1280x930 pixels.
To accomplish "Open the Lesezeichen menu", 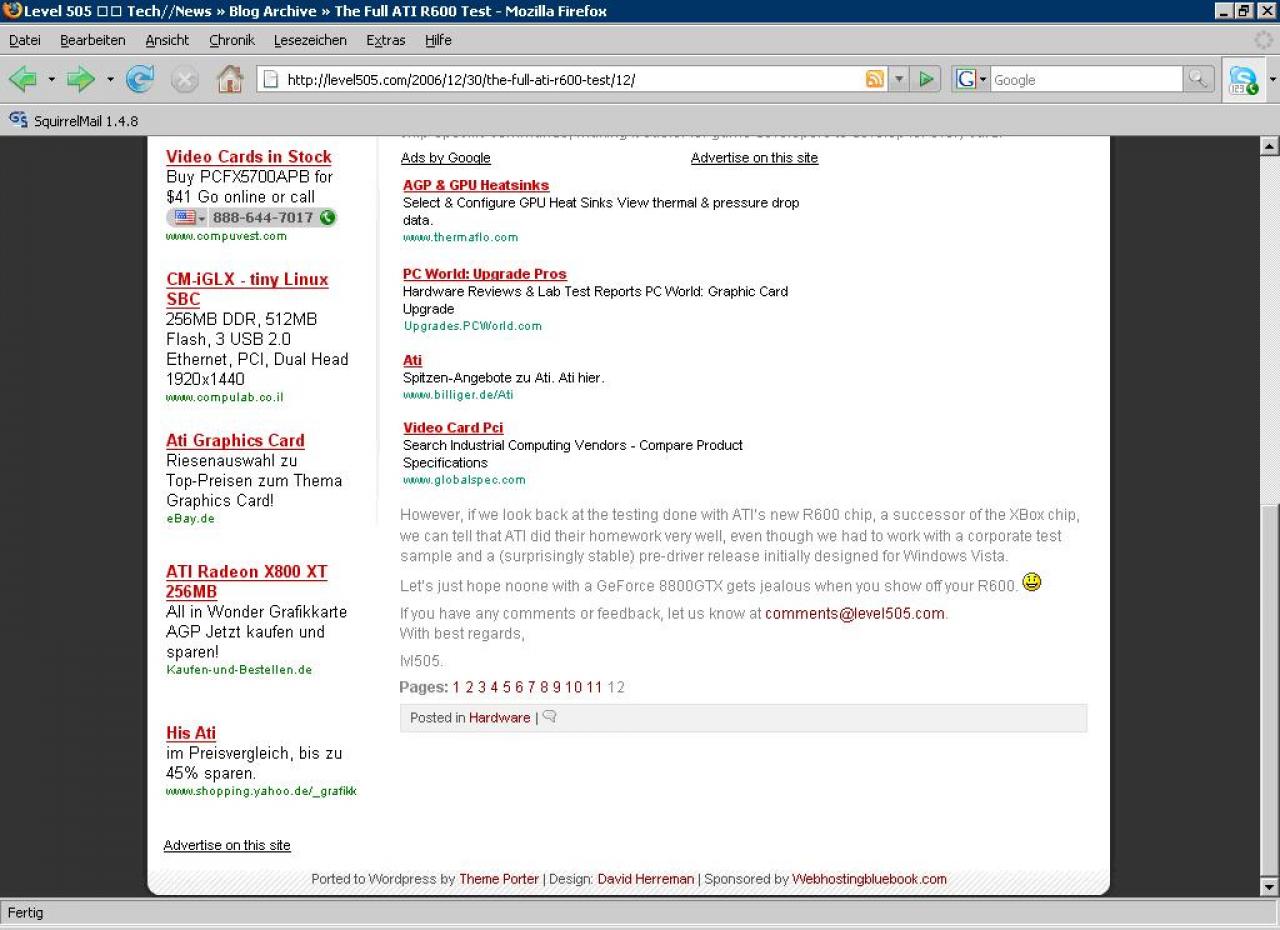I will pyautogui.click(x=310, y=40).
